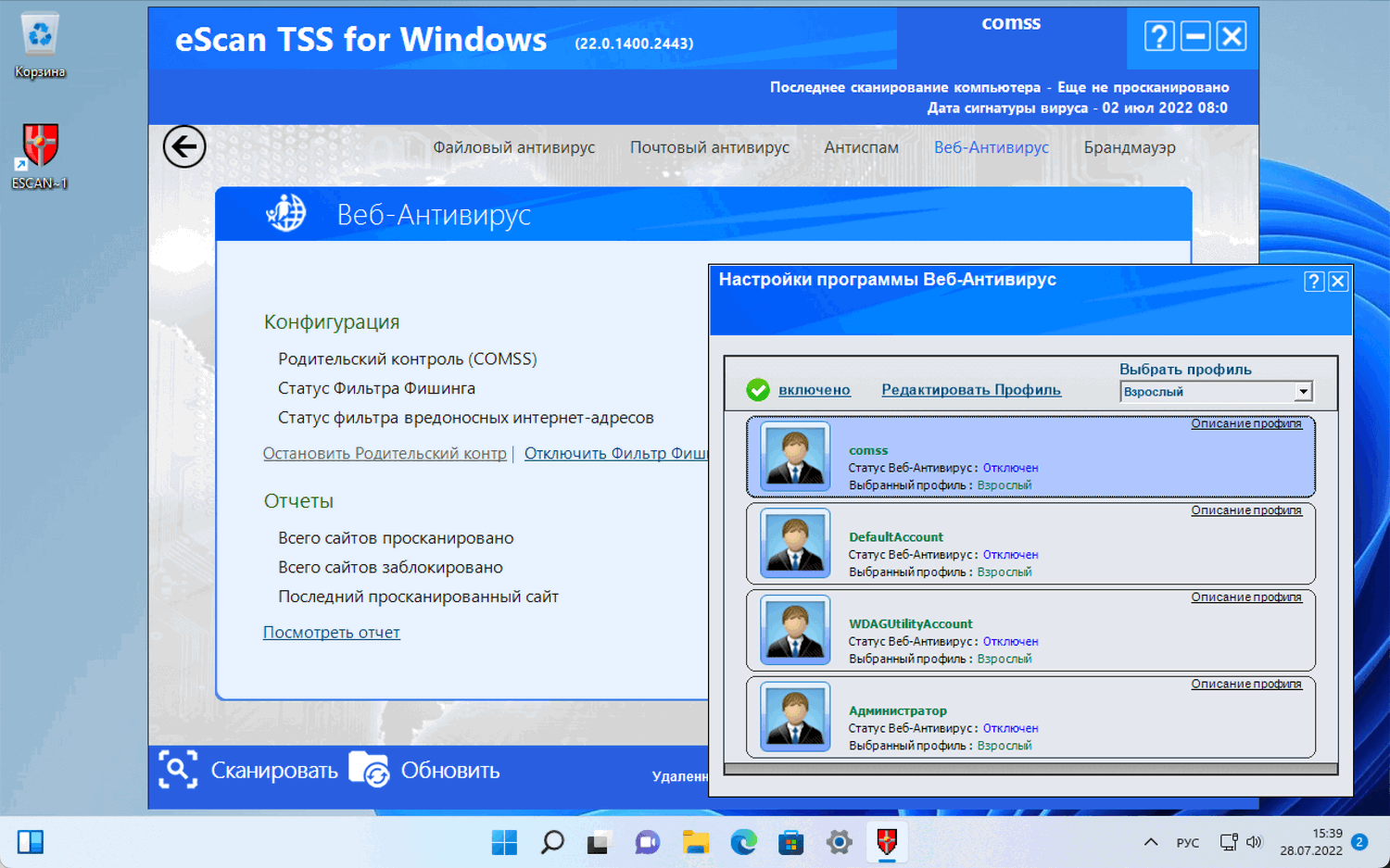Click Родительский контроль (COMSS) text
Viewport: 1390px width, 868px height.
coord(408,359)
